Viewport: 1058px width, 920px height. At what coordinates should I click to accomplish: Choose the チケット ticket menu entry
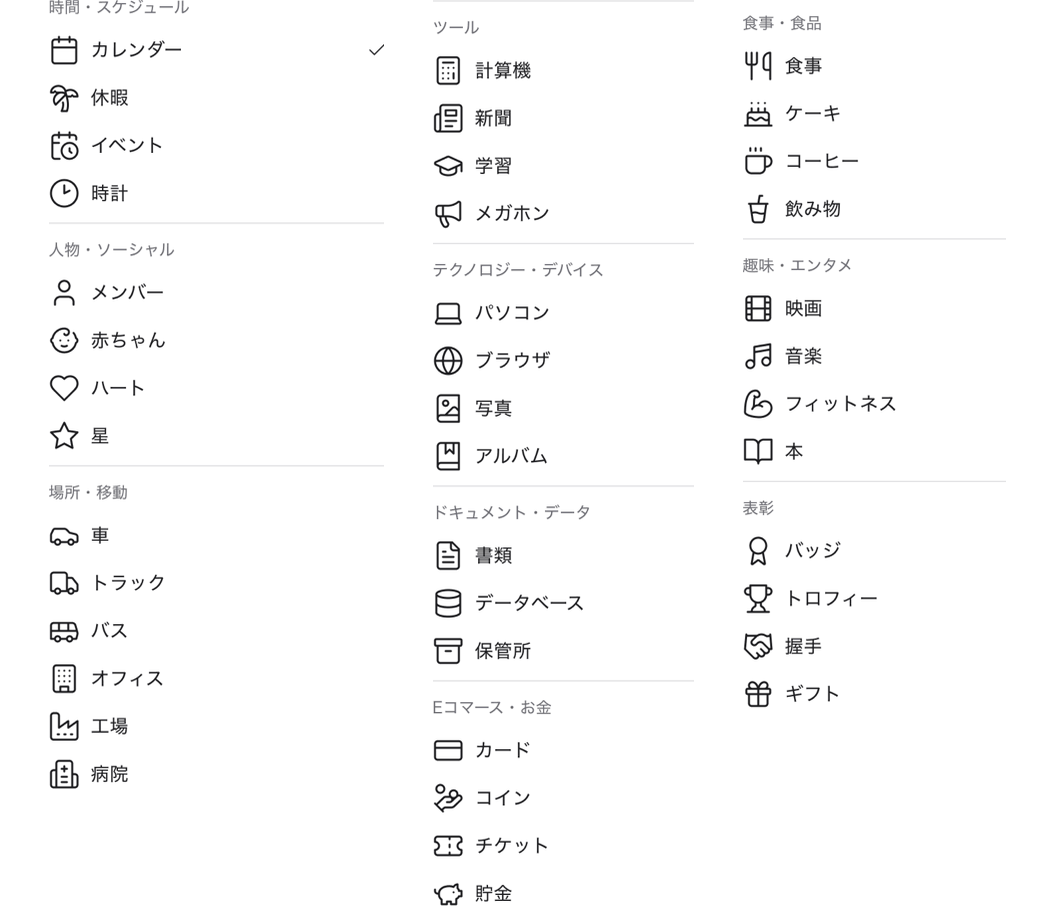pos(563,846)
